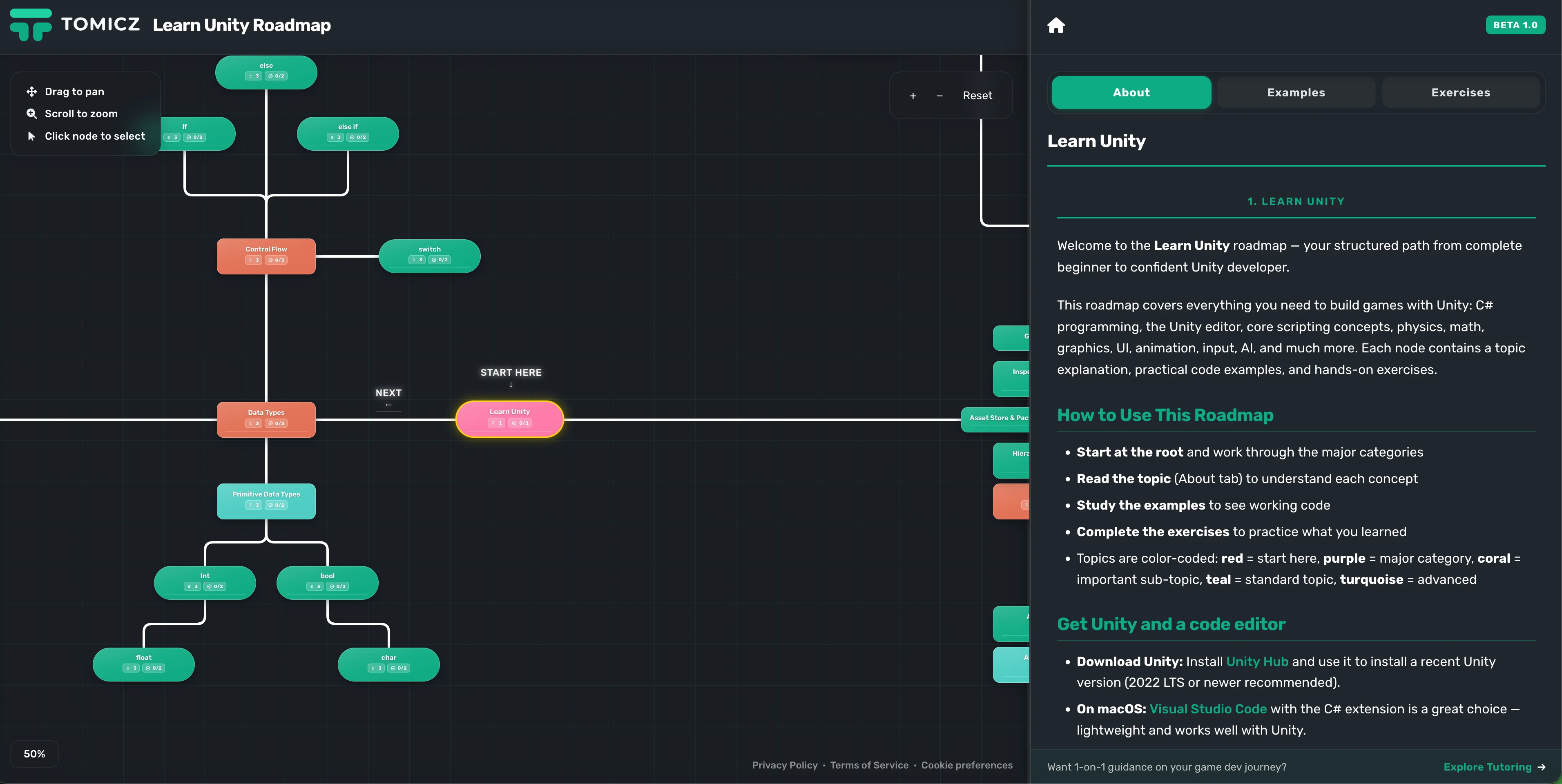Select the switch node
The height and width of the screenshot is (784, 1562).
click(x=429, y=256)
